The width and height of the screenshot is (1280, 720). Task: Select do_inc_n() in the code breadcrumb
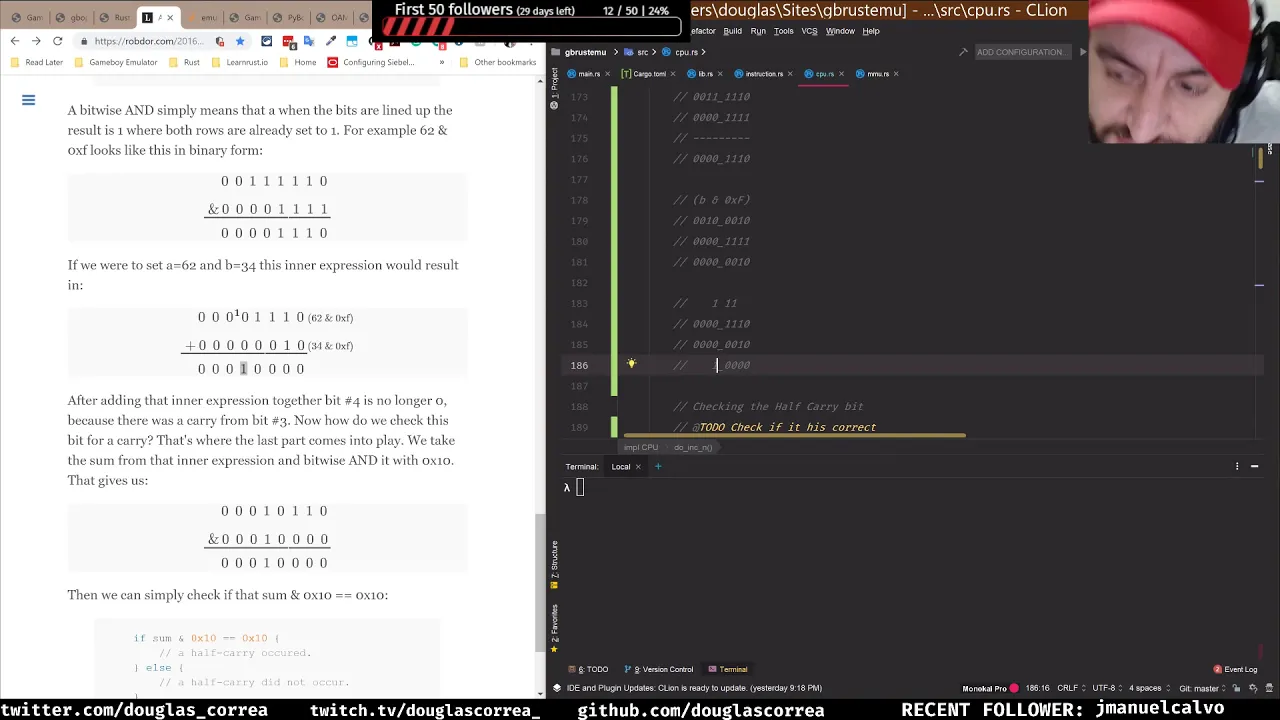click(x=693, y=447)
